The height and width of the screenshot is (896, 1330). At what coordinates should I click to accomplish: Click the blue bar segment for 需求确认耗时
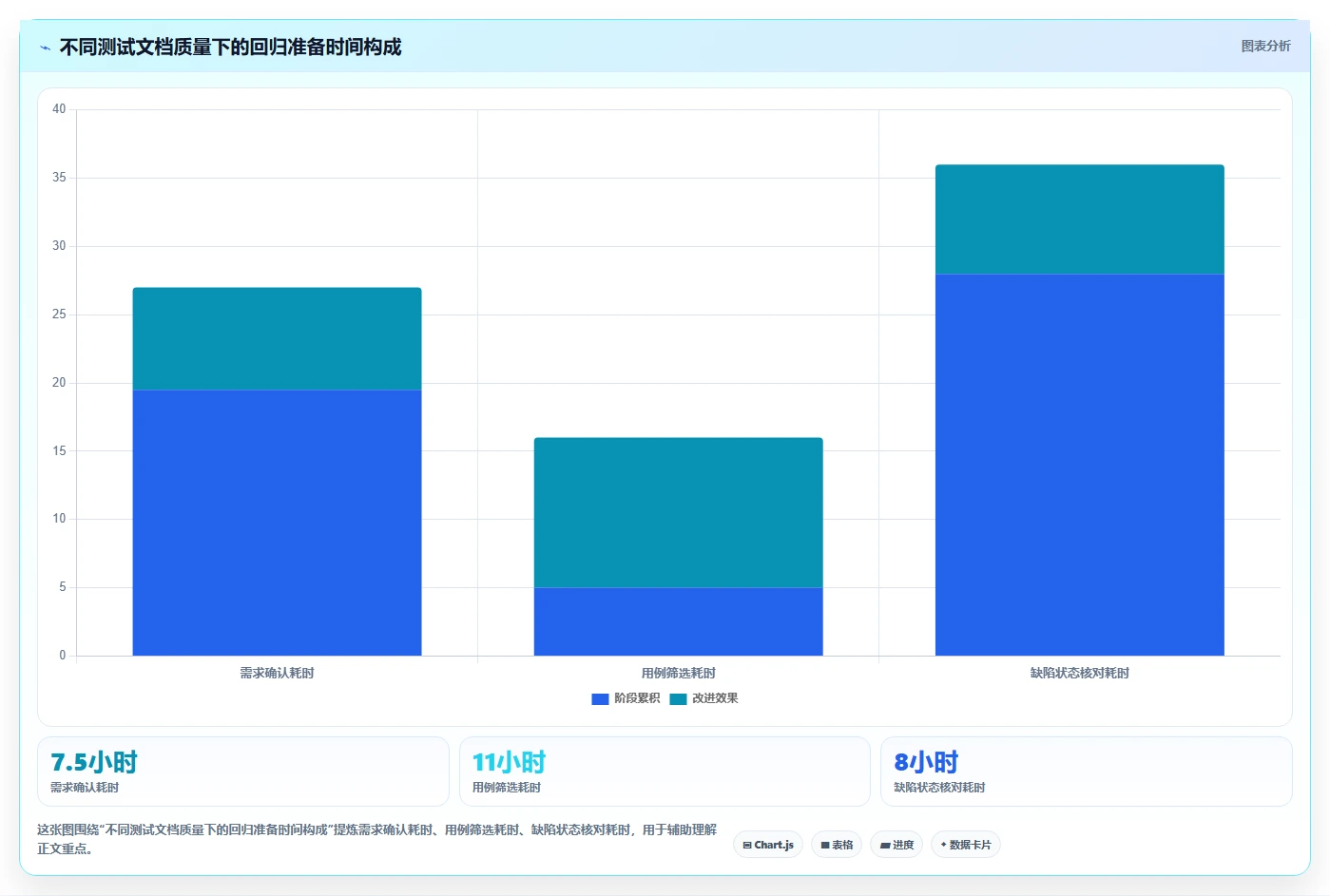pos(277,523)
